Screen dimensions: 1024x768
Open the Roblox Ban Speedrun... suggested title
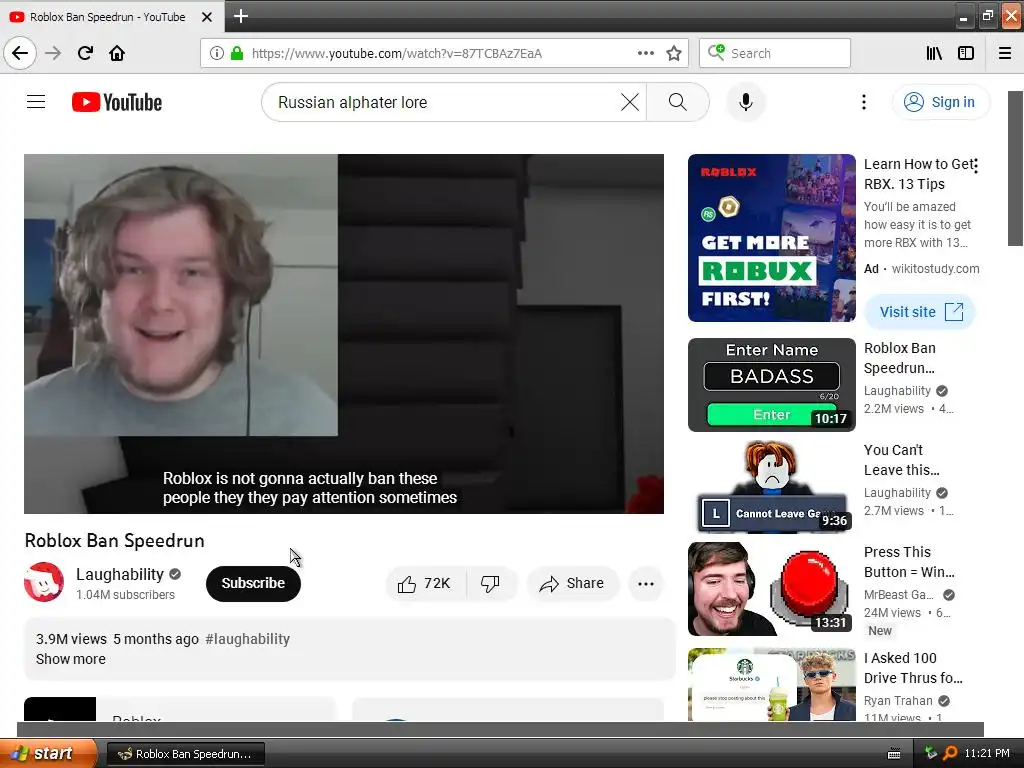click(899, 358)
